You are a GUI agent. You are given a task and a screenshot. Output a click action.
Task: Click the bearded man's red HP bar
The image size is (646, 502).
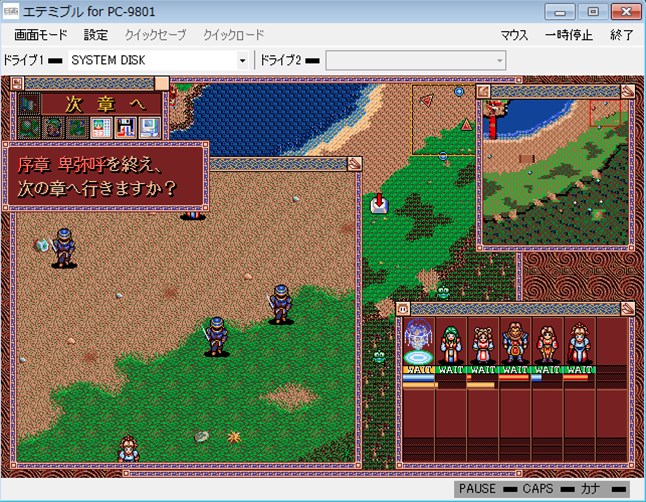pos(515,378)
